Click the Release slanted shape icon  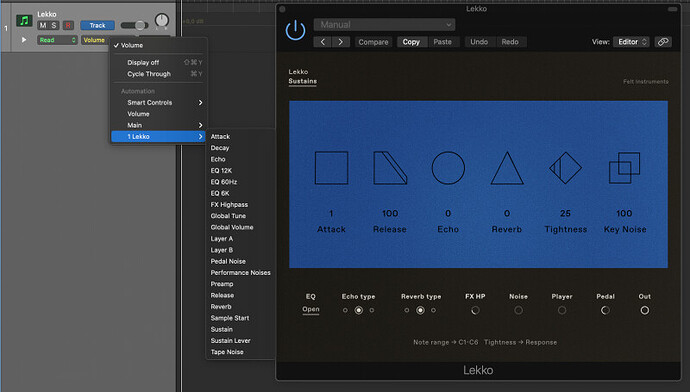(x=390, y=168)
